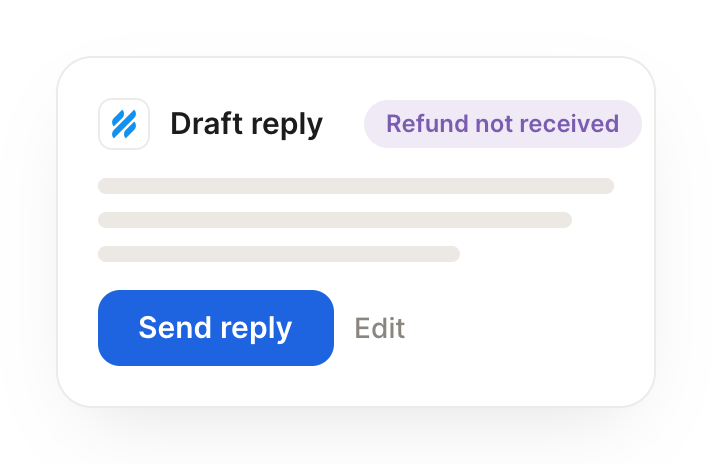Click the word reply in the card heading

click(x=287, y=126)
